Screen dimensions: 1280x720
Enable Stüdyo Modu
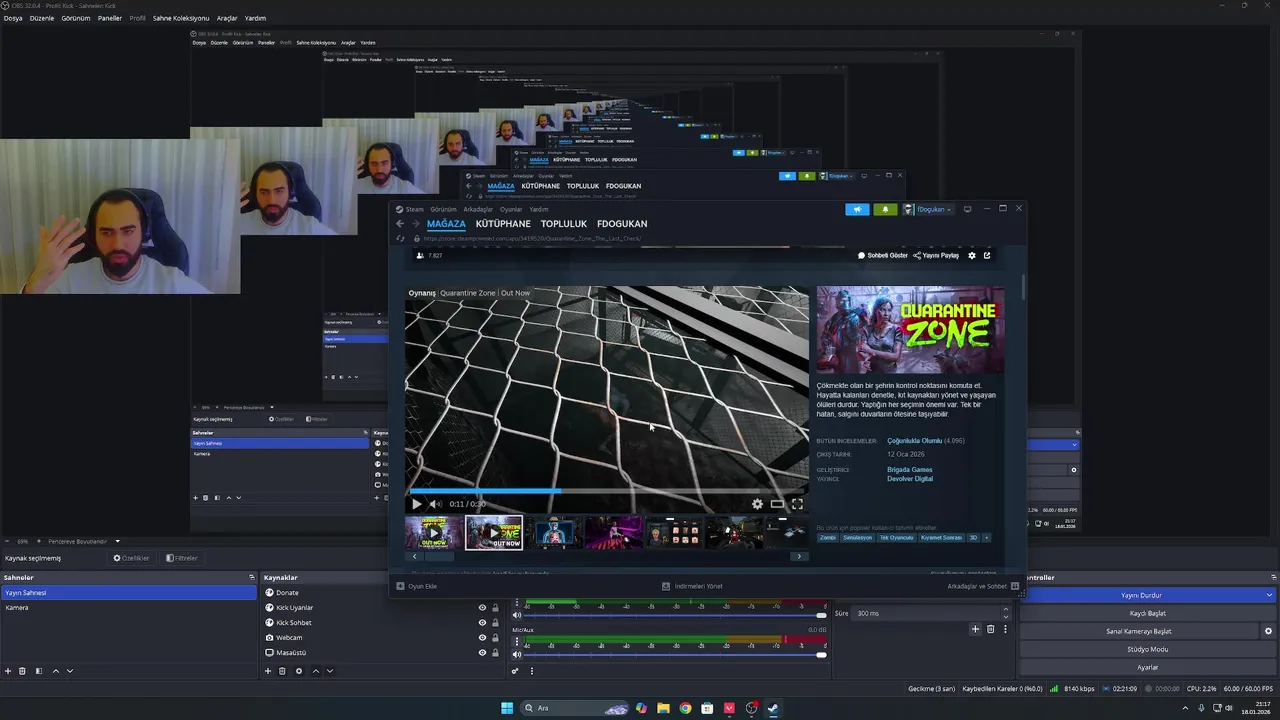point(1147,649)
